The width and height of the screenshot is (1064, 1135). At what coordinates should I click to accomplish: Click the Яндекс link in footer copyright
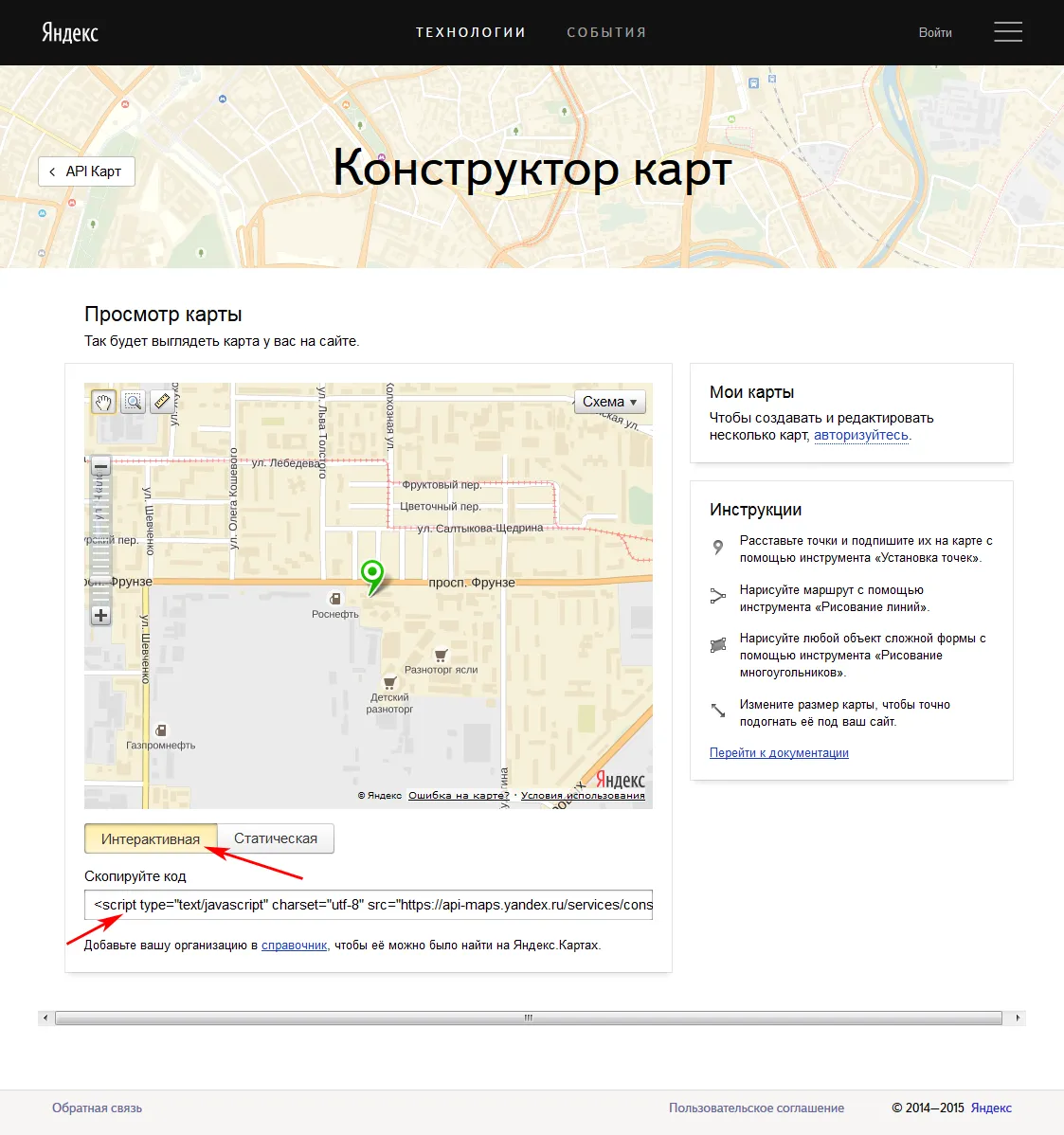991,1108
